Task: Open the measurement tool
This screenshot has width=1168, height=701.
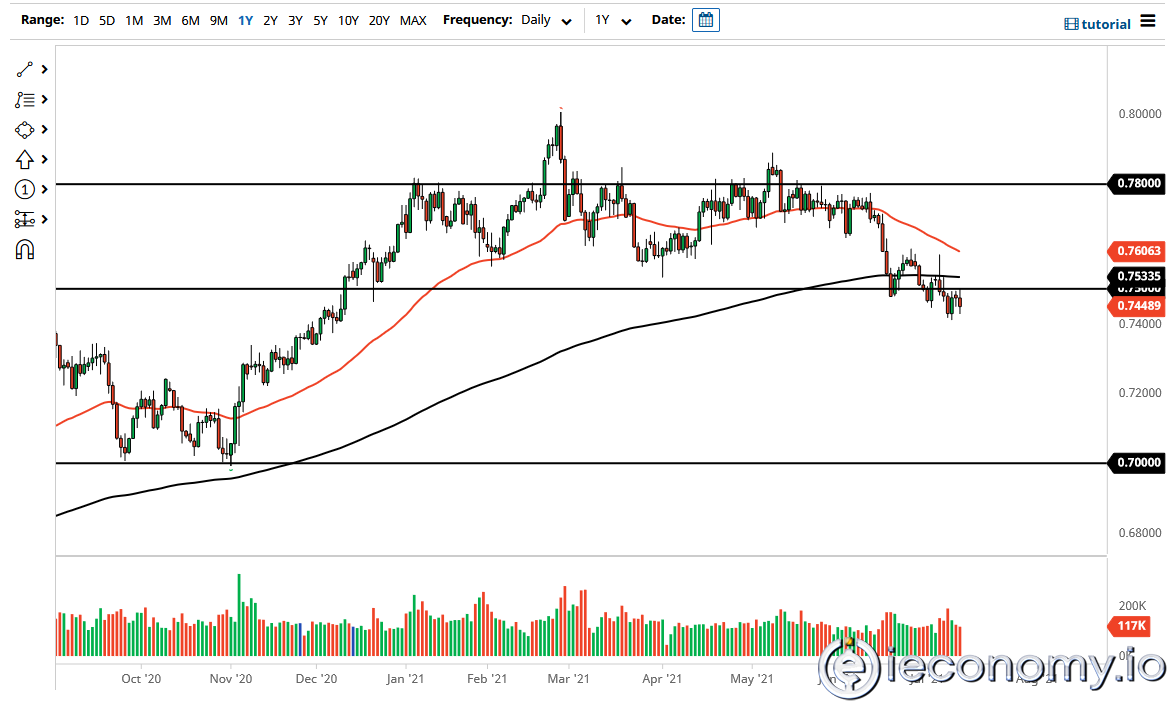Action: click(25, 219)
